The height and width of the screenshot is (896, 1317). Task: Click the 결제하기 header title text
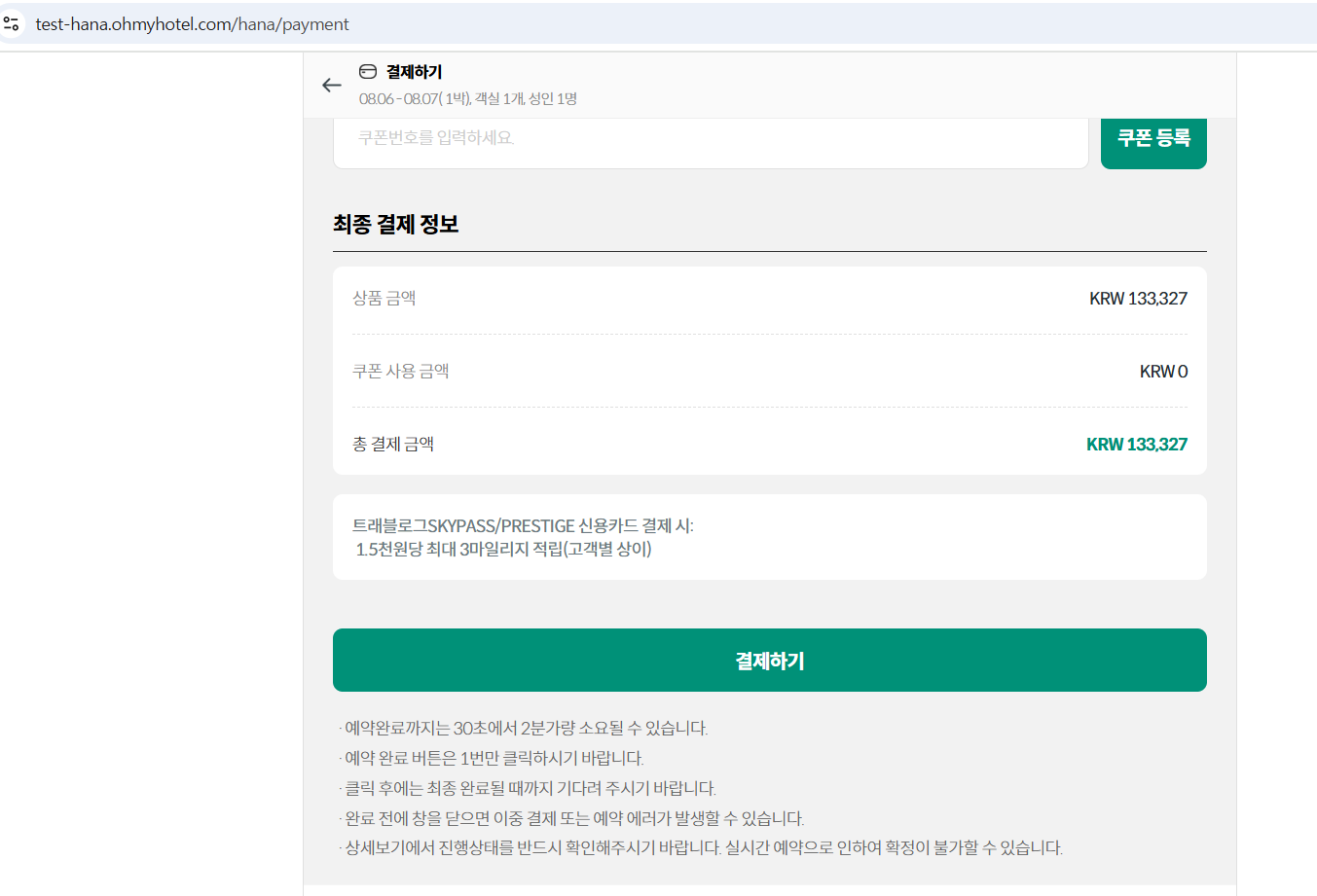[414, 72]
